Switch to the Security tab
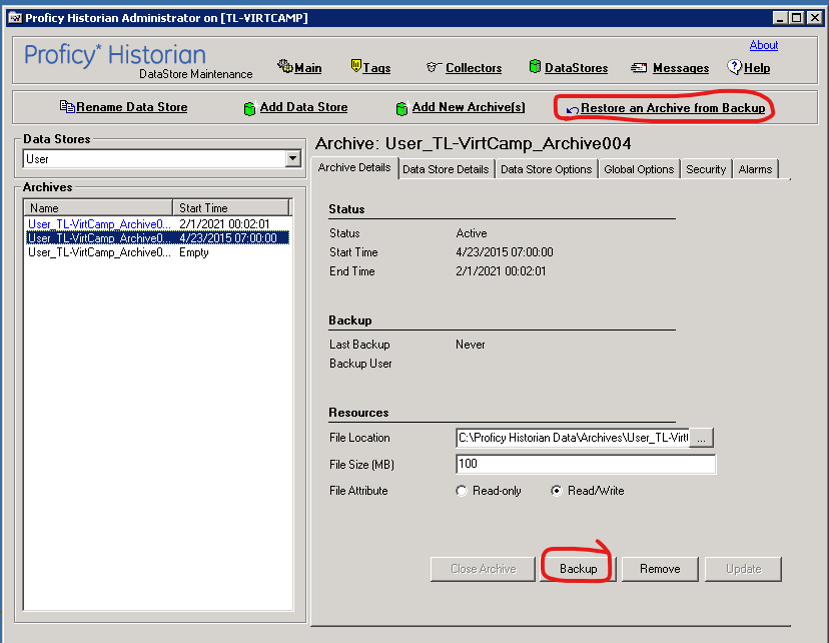Viewport: 829px width, 643px height. click(706, 169)
